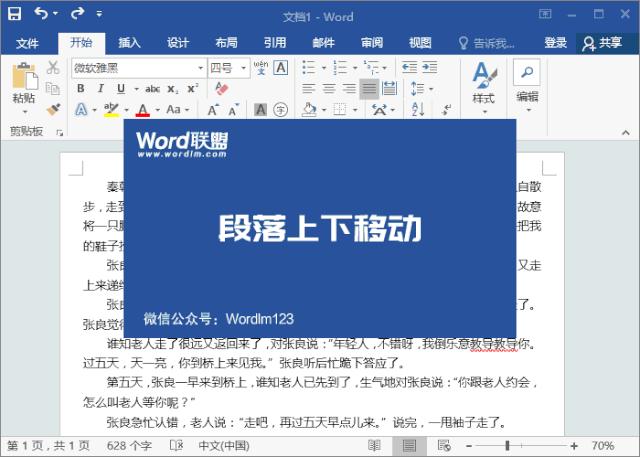The image size is (640, 457).
Task: Select Align Left paragraph alignment
Action: (309, 88)
